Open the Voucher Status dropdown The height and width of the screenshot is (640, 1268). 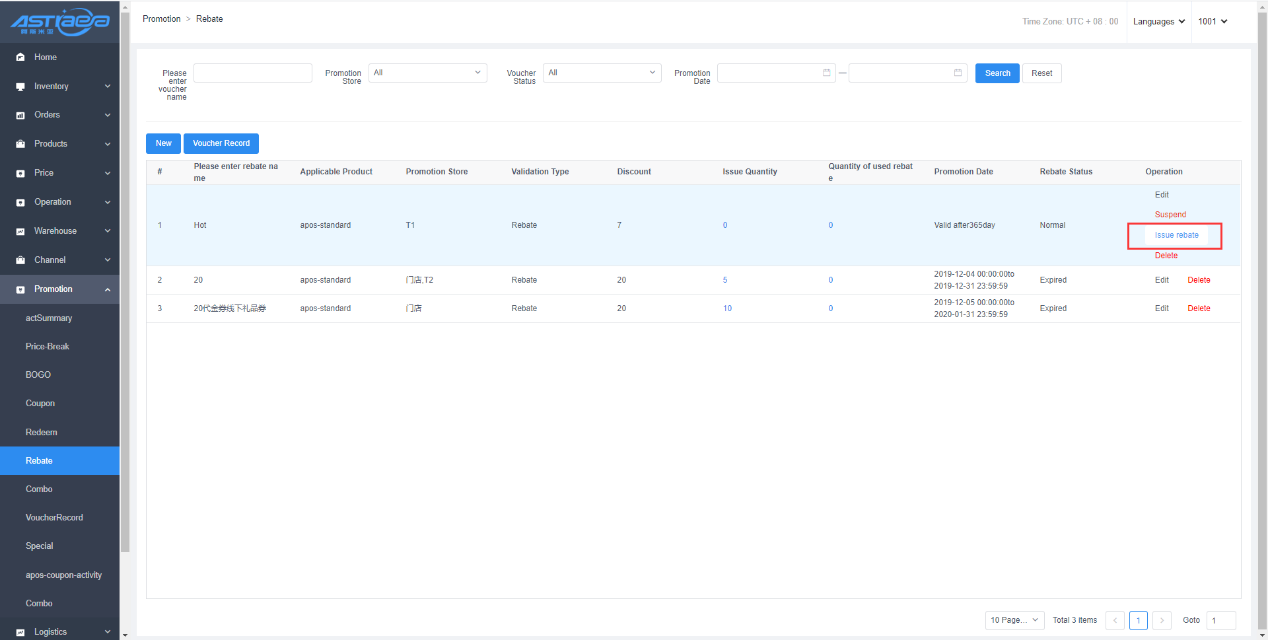point(602,73)
